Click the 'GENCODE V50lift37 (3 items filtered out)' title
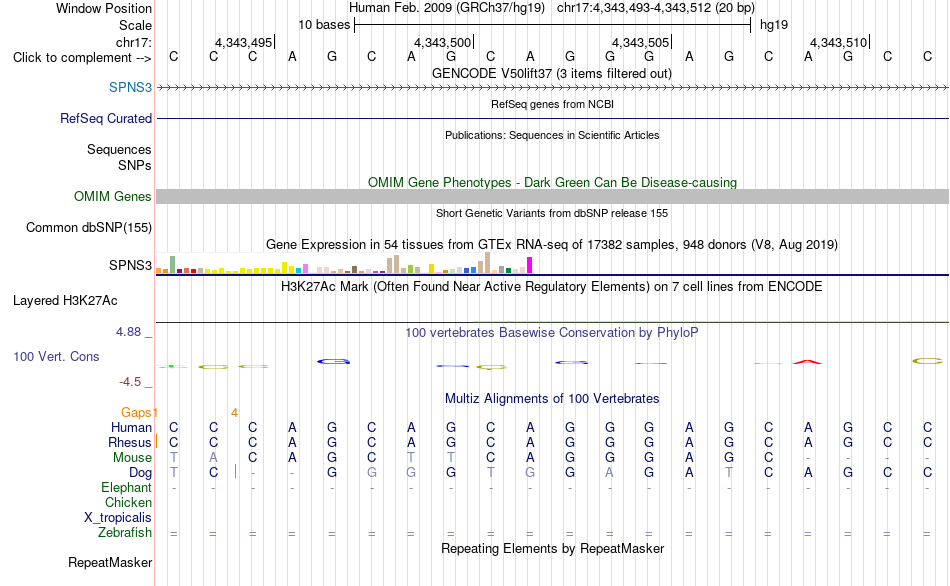Image resolution: width=950 pixels, height=586 pixels. (x=552, y=73)
